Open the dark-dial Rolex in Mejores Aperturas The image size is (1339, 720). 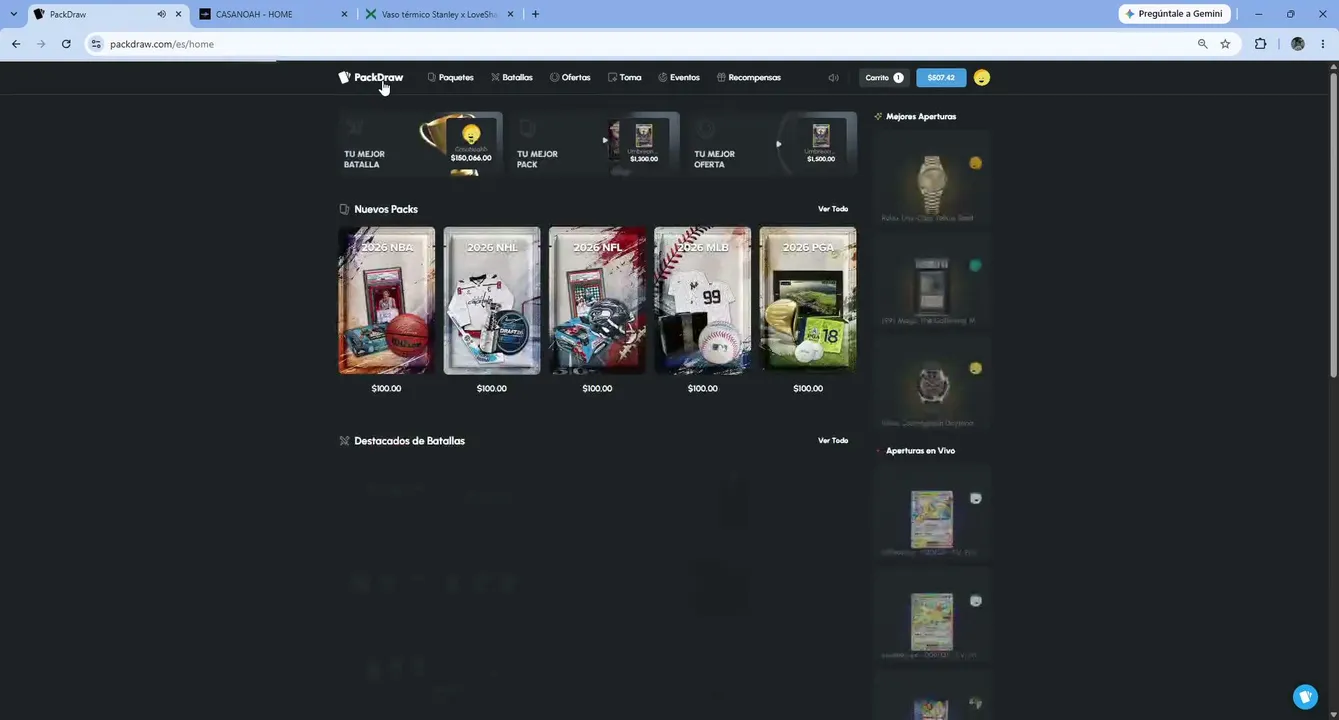931,386
